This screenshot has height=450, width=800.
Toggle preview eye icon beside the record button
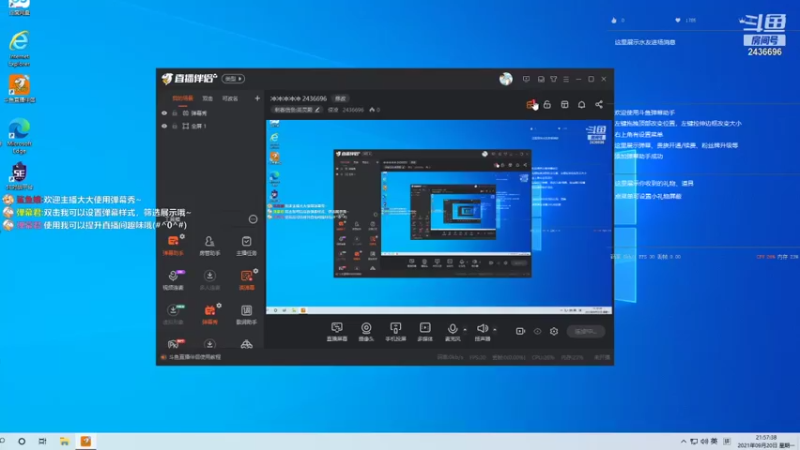(x=537, y=331)
